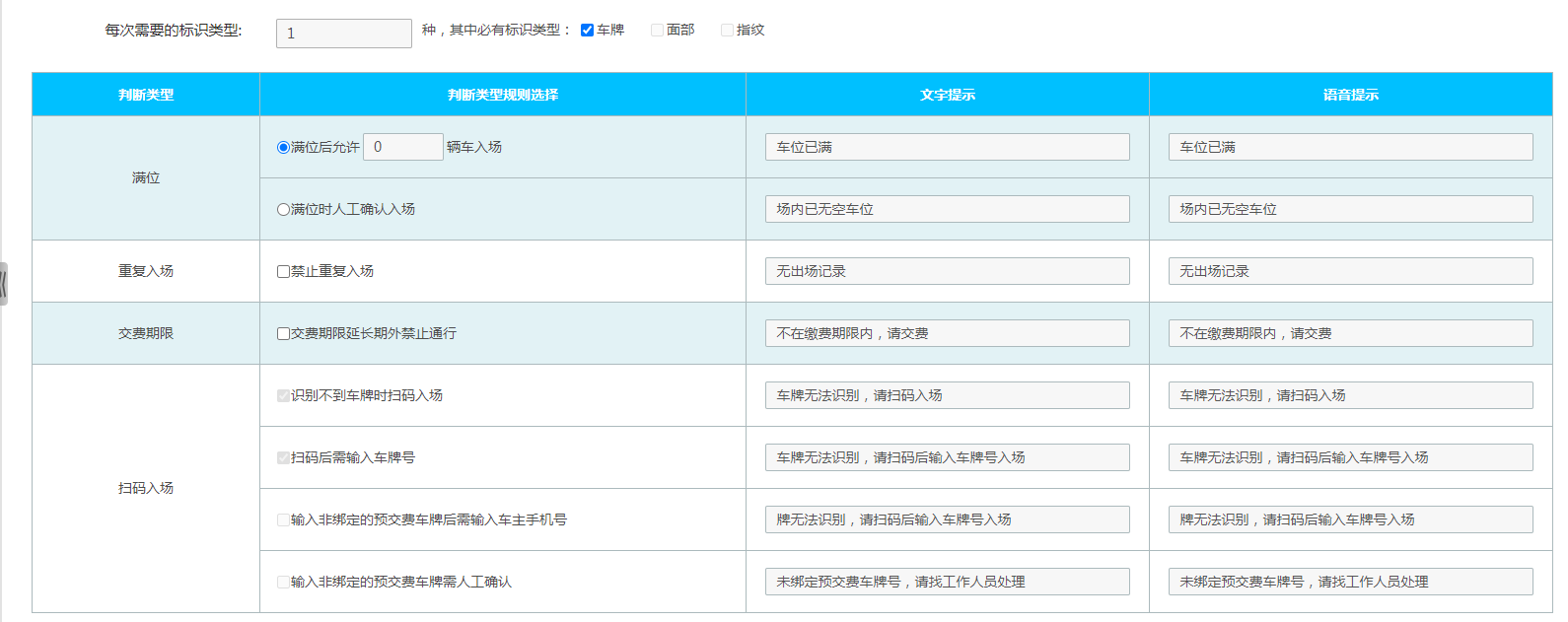Image resolution: width=1568 pixels, height=622 pixels.
Task: Click 场内已无空车位 voice prompt field
Action: tap(1350, 209)
